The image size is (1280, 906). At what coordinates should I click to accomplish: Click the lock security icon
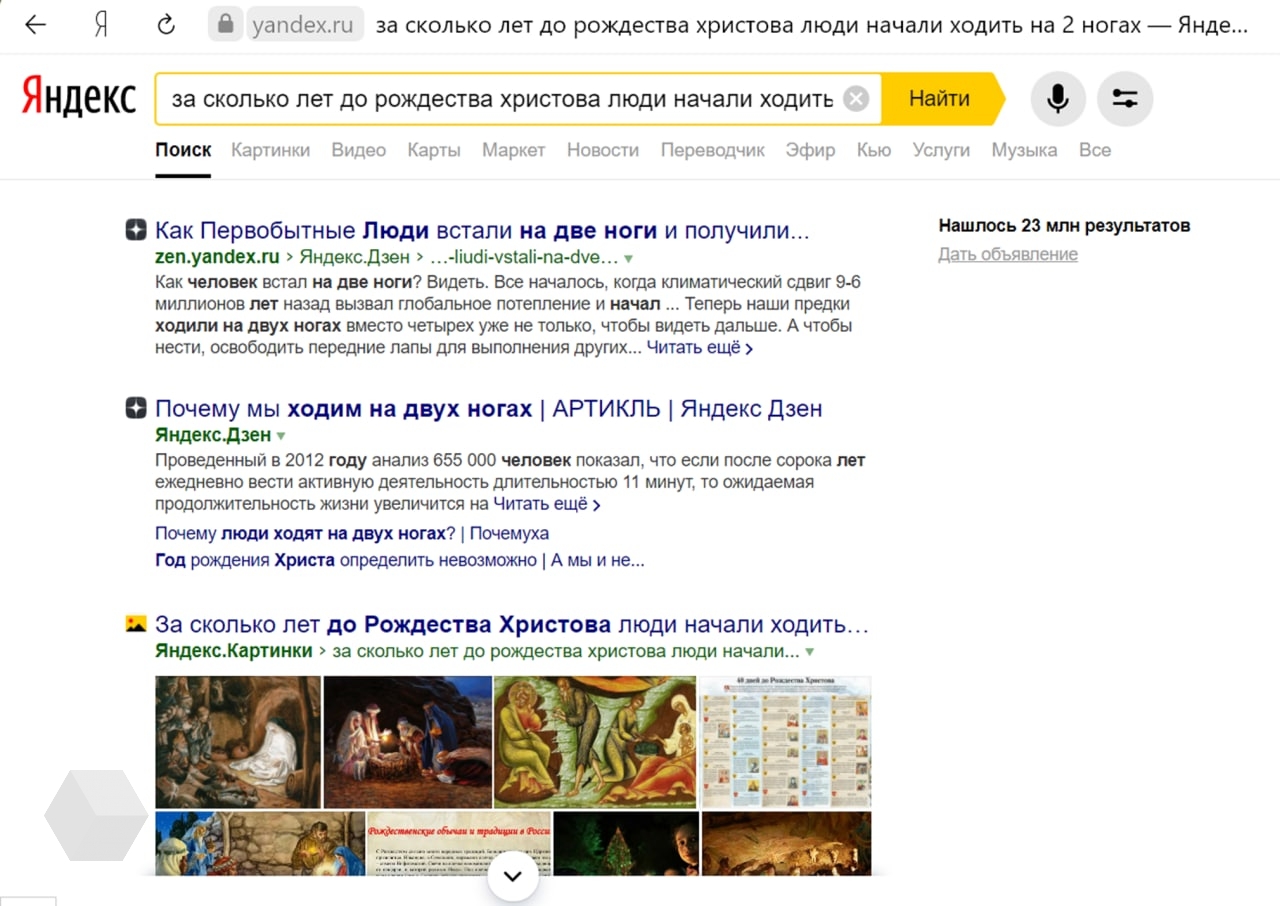(x=224, y=25)
